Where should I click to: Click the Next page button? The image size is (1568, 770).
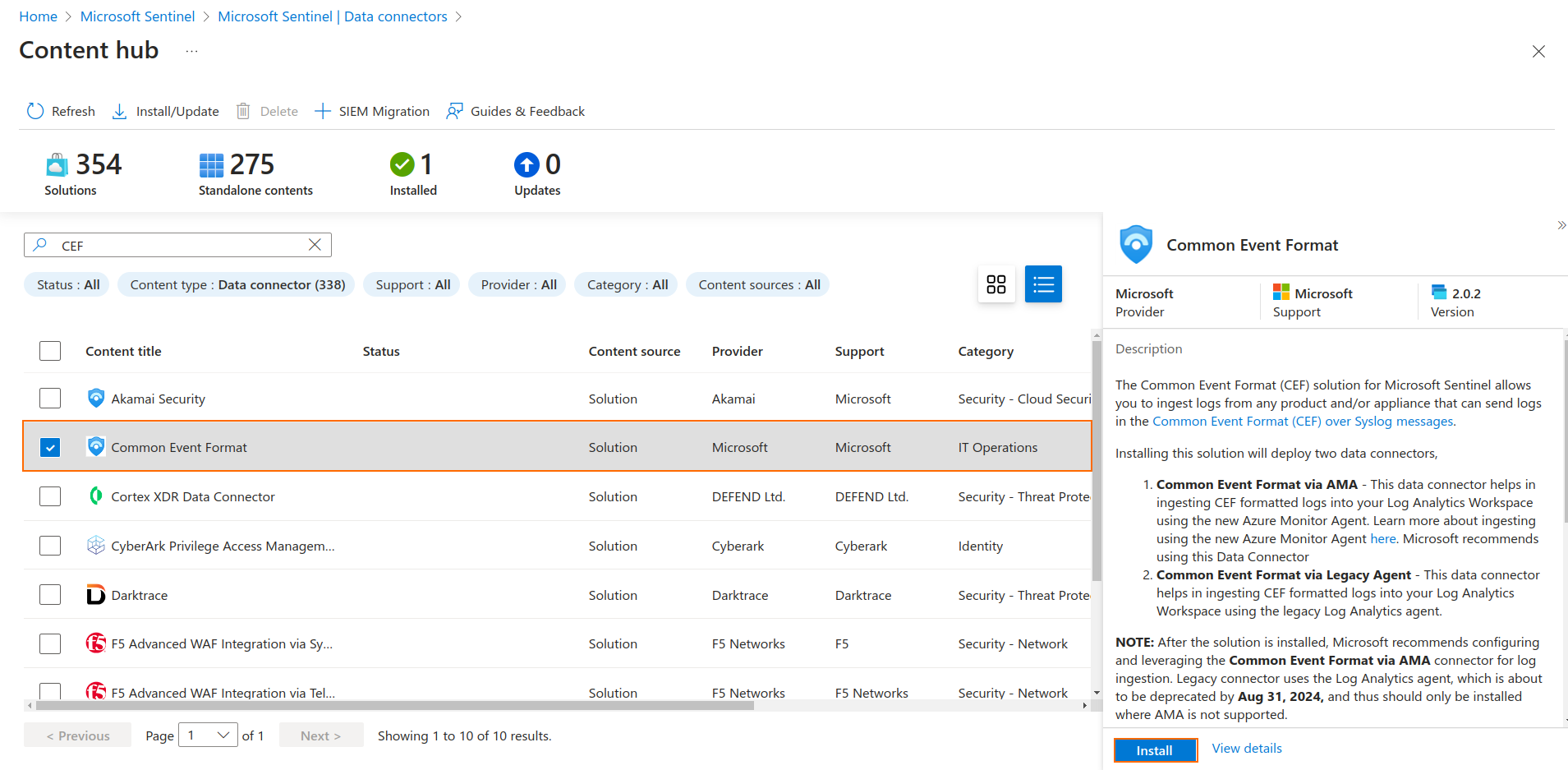(321, 735)
